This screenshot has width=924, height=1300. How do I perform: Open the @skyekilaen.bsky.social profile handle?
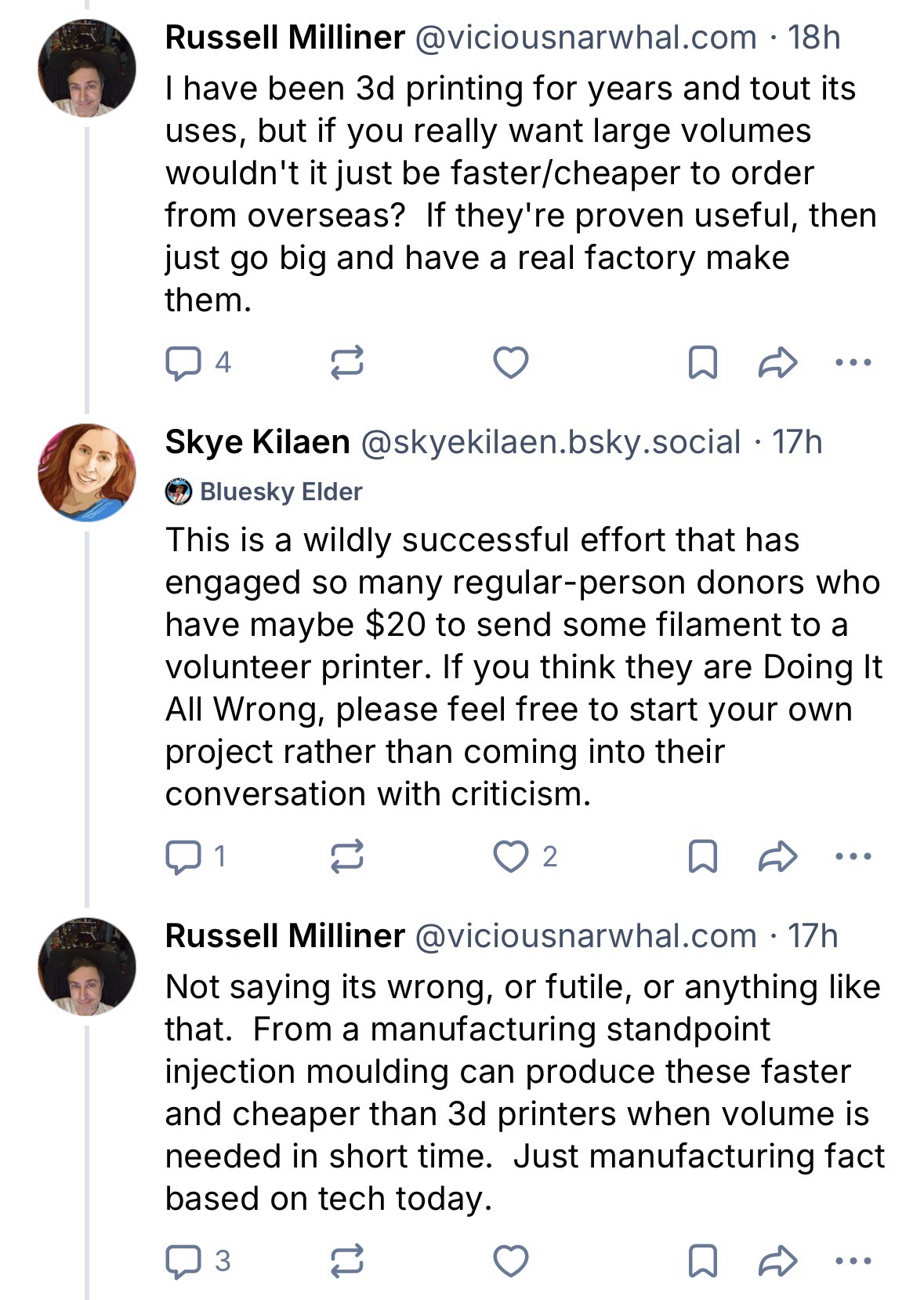[549, 442]
